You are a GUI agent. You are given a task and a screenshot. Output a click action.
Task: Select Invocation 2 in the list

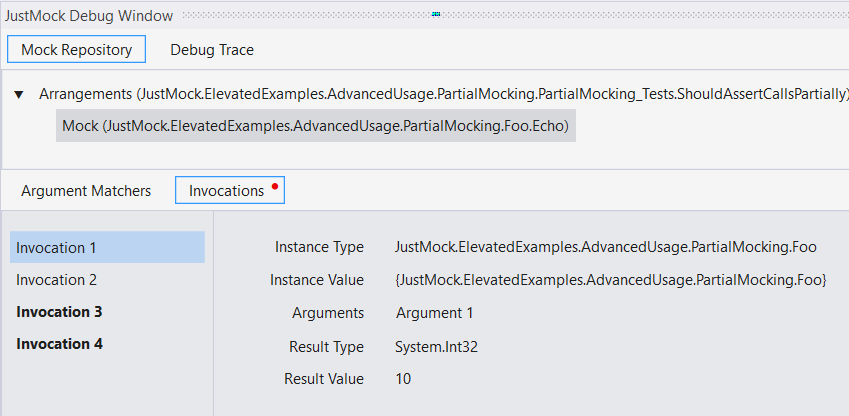coord(107,280)
